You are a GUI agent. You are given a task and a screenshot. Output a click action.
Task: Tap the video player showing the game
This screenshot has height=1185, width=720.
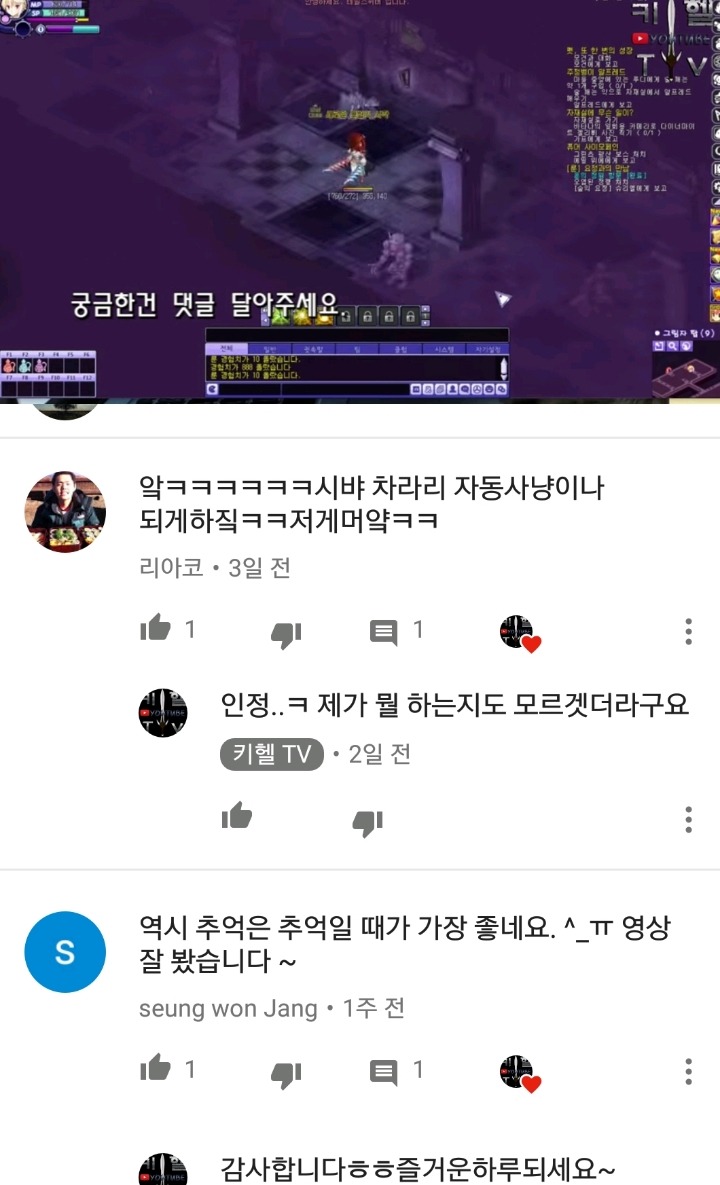pyautogui.click(x=360, y=200)
